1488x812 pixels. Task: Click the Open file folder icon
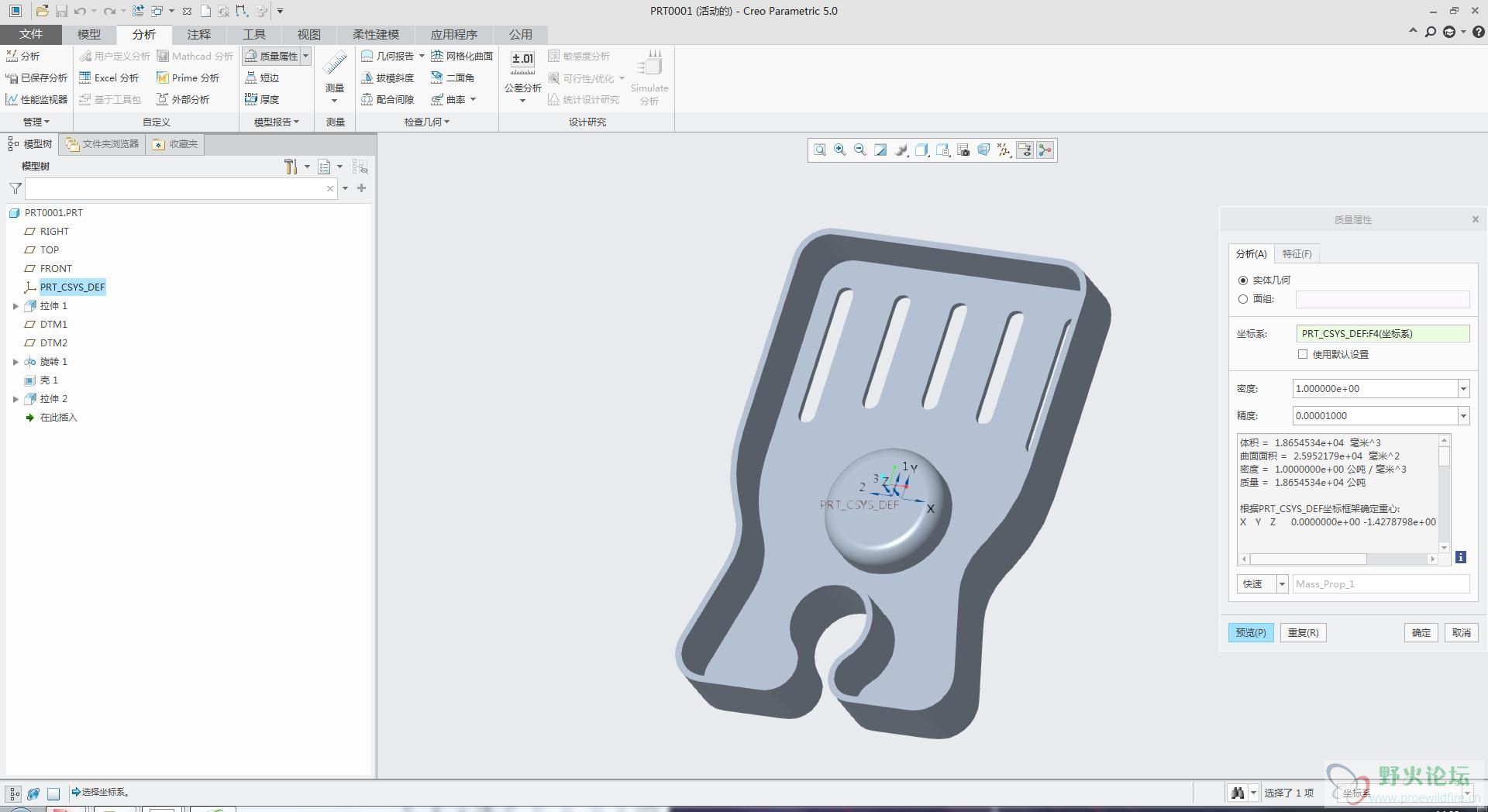pos(42,11)
